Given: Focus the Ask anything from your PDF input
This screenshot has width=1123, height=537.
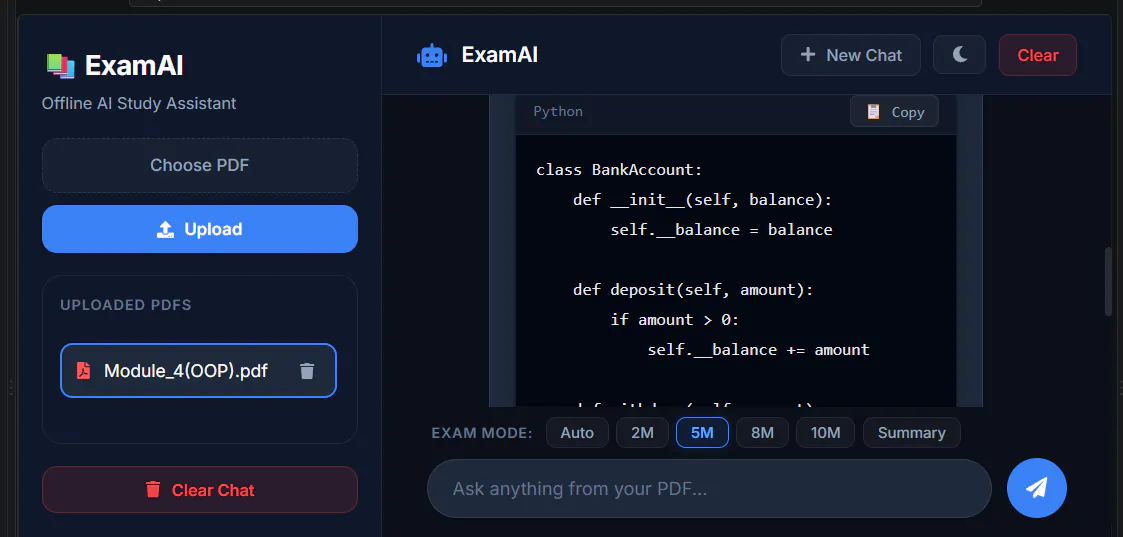Looking at the screenshot, I should 709,488.
